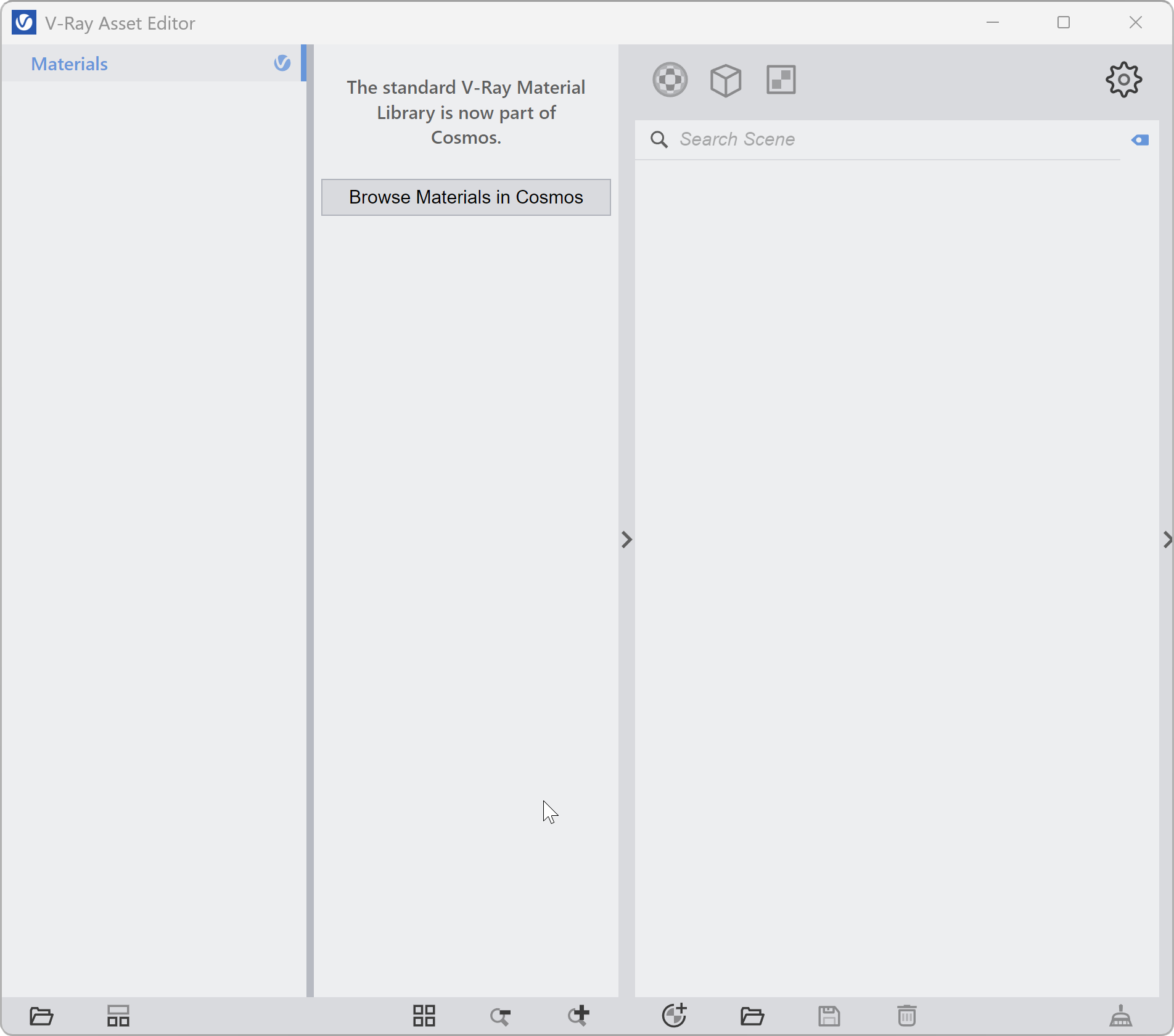Select the Materials category tab
The height and width of the screenshot is (1036, 1174).
click(x=670, y=80)
